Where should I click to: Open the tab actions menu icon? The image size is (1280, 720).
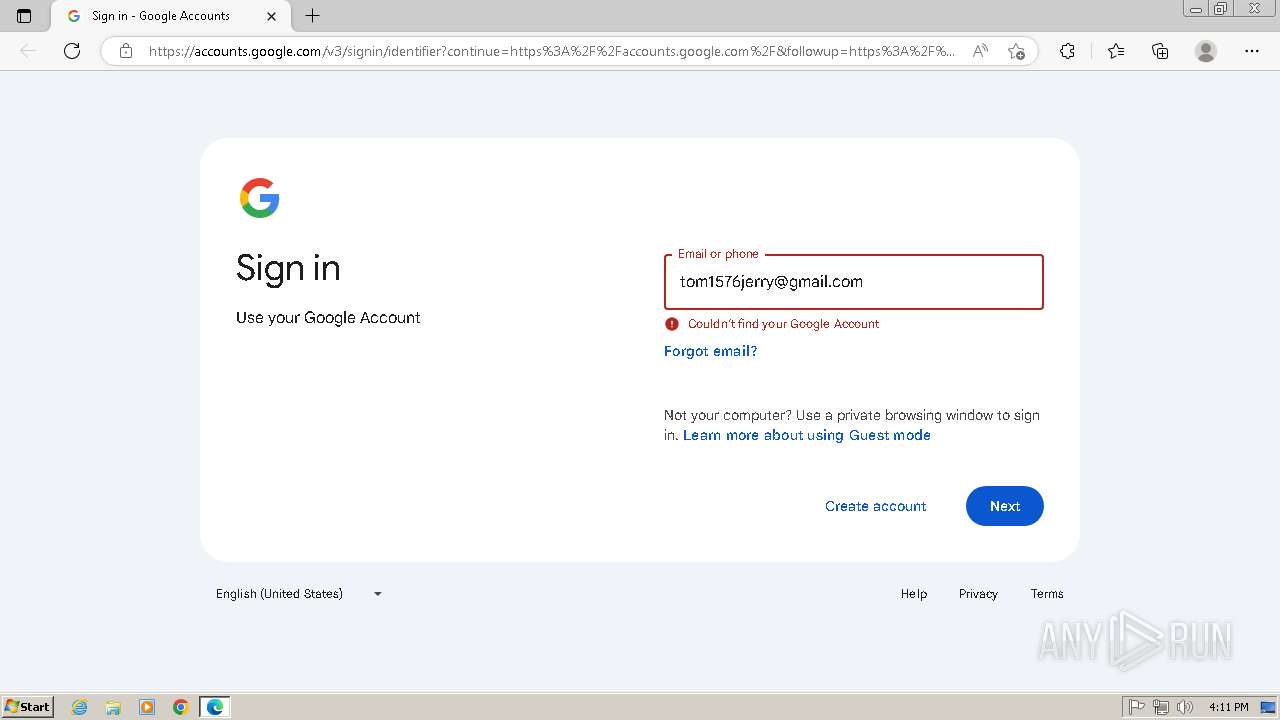pyautogui.click(x=24, y=16)
